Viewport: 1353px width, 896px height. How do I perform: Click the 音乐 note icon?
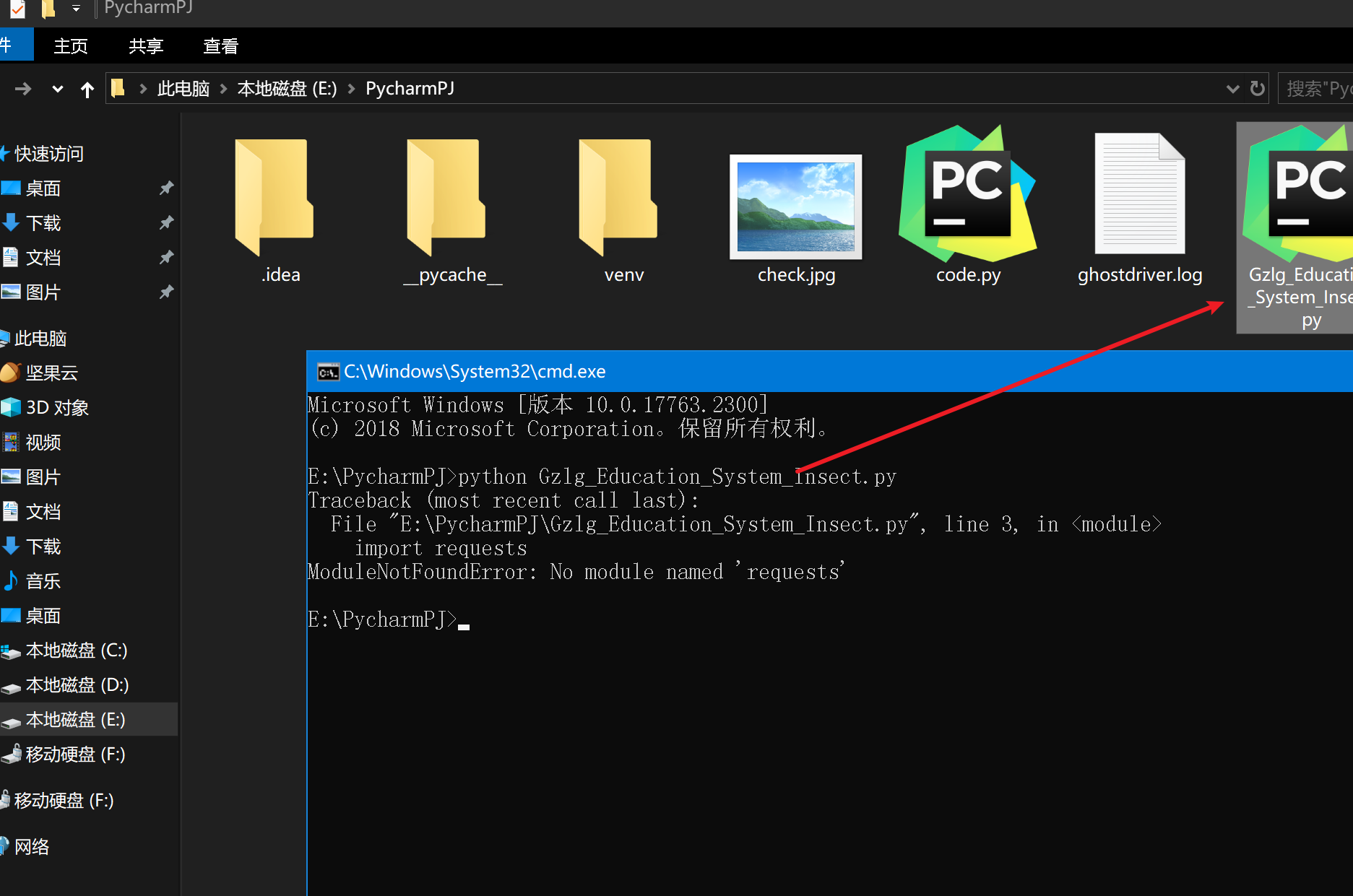pos(11,580)
